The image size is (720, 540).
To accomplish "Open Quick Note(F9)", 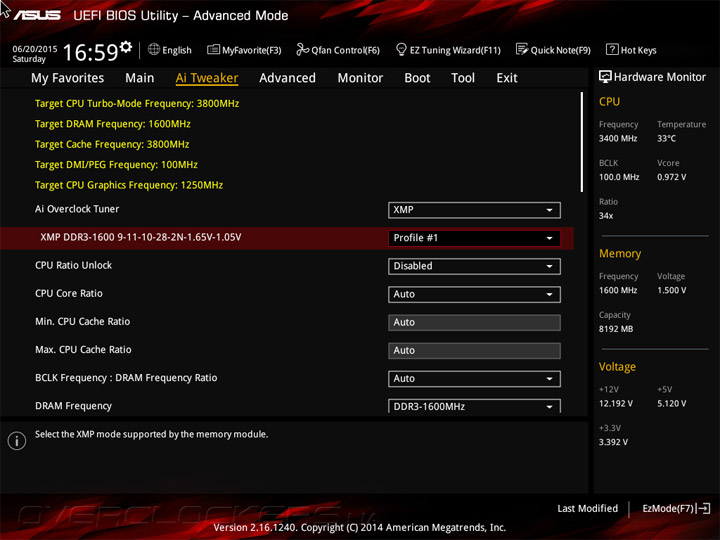I will (560, 50).
